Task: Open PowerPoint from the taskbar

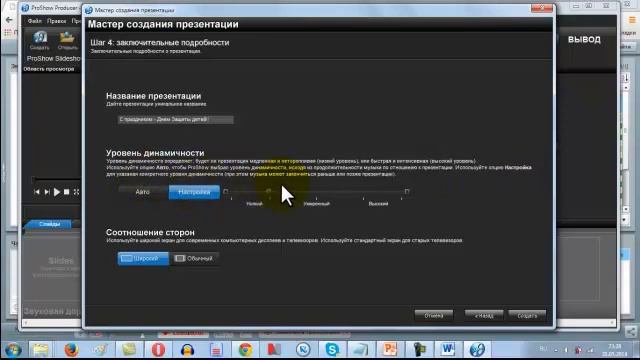Action: tap(390, 350)
